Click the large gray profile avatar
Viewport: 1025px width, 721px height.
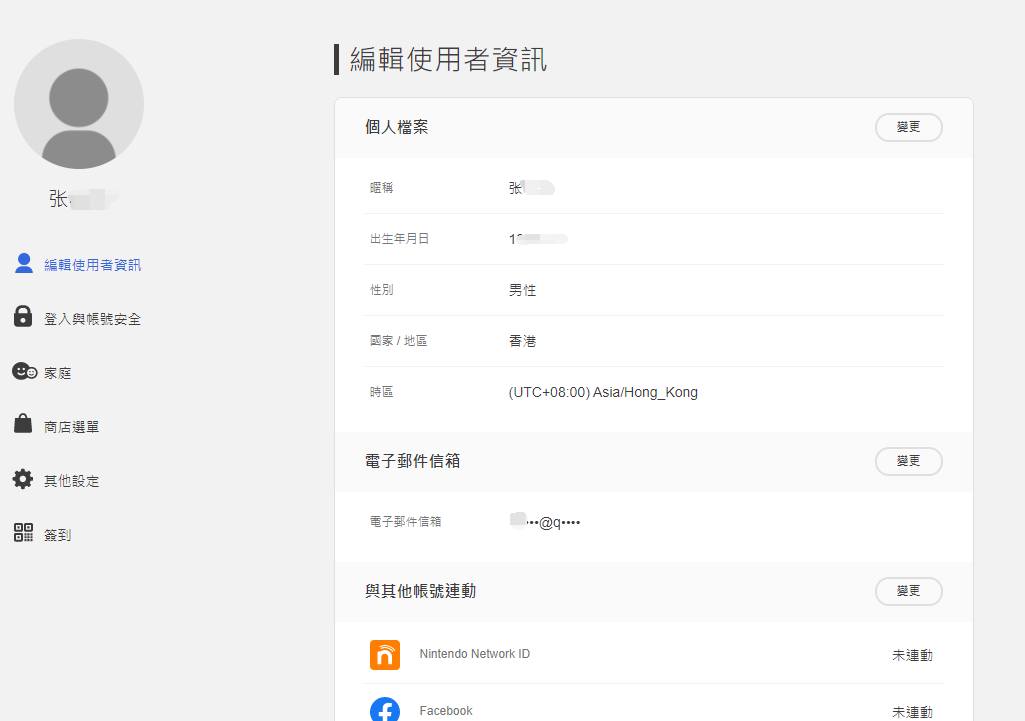(x=79, y=104)
